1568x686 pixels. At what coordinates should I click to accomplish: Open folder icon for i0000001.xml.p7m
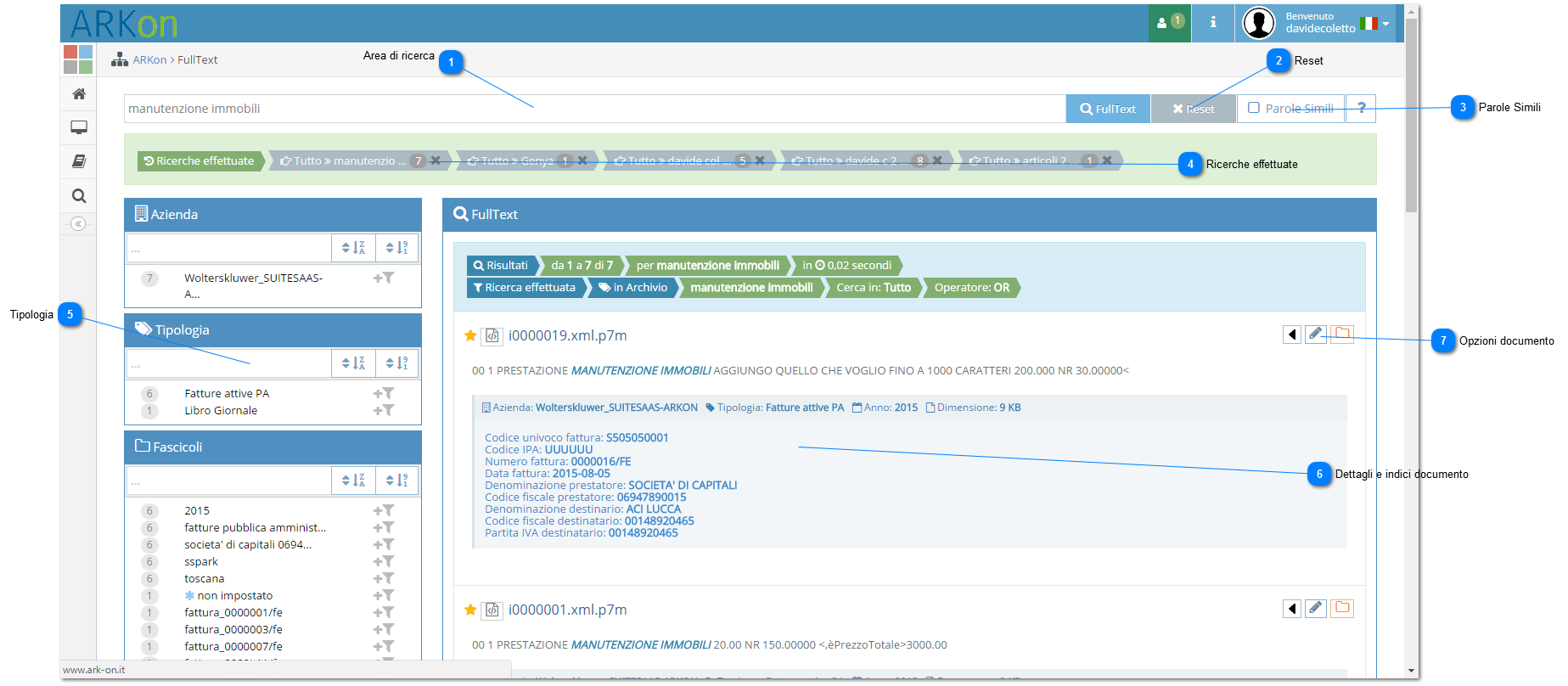click(x=1342, y=608)
